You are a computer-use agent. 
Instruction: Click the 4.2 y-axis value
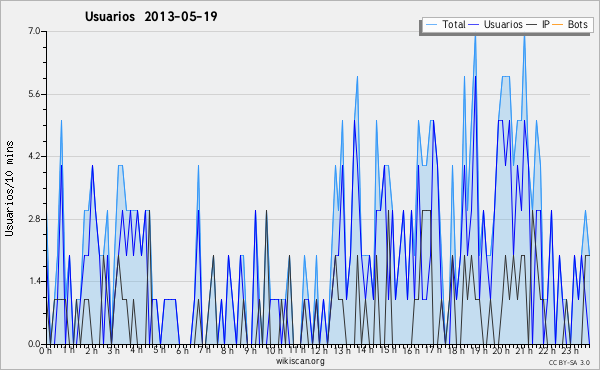pos(34,156)
